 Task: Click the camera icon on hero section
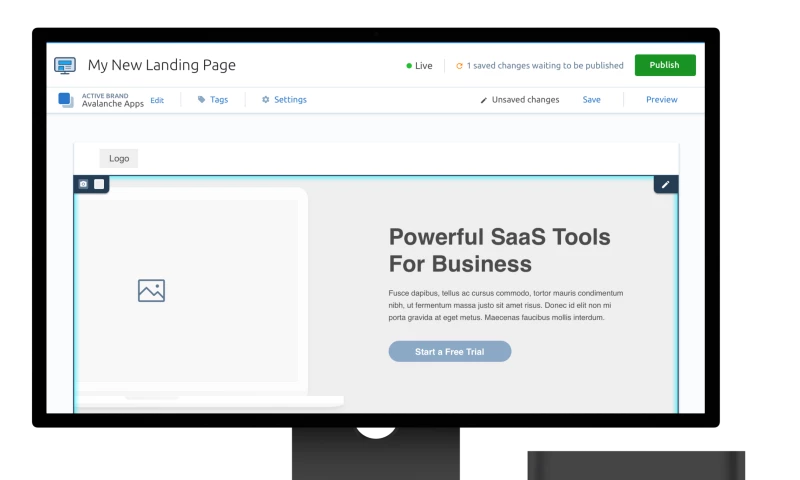[84, 184]
